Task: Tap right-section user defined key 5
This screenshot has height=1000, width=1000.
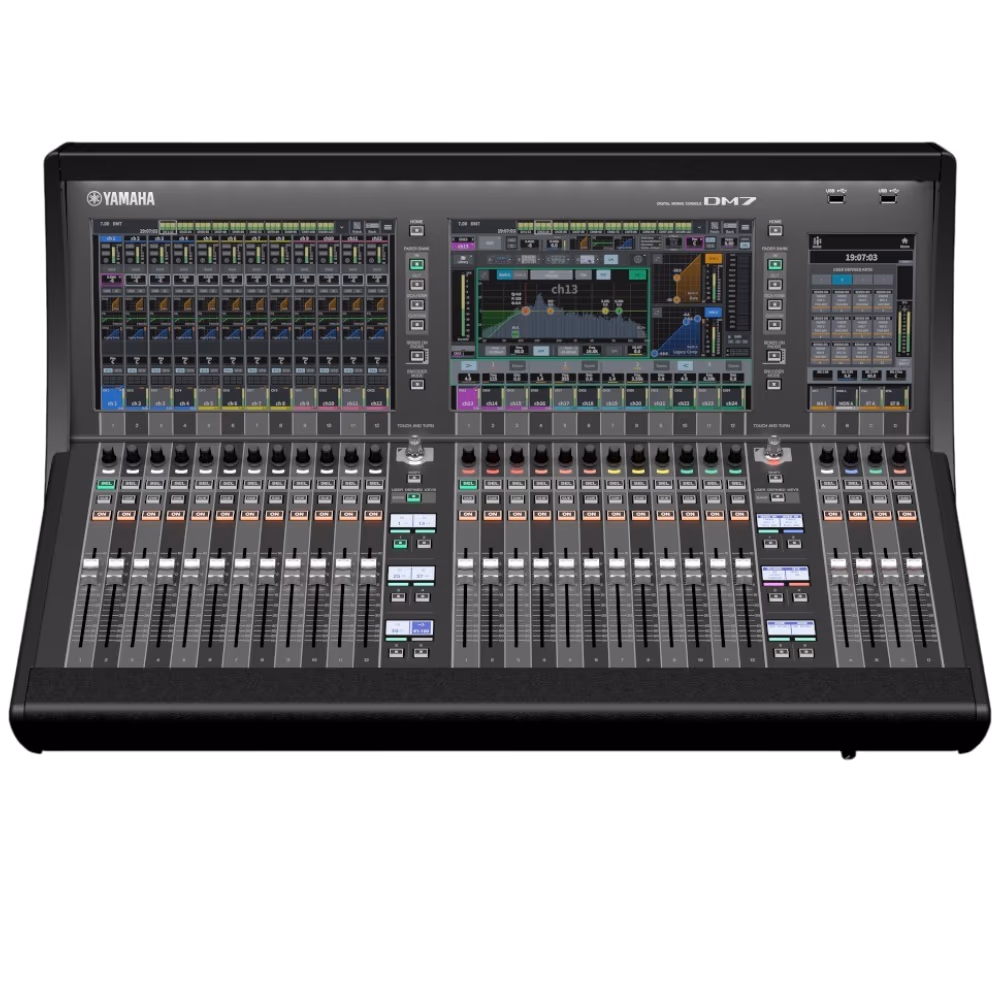Action: pyautogui.click(x=782, y=652)
